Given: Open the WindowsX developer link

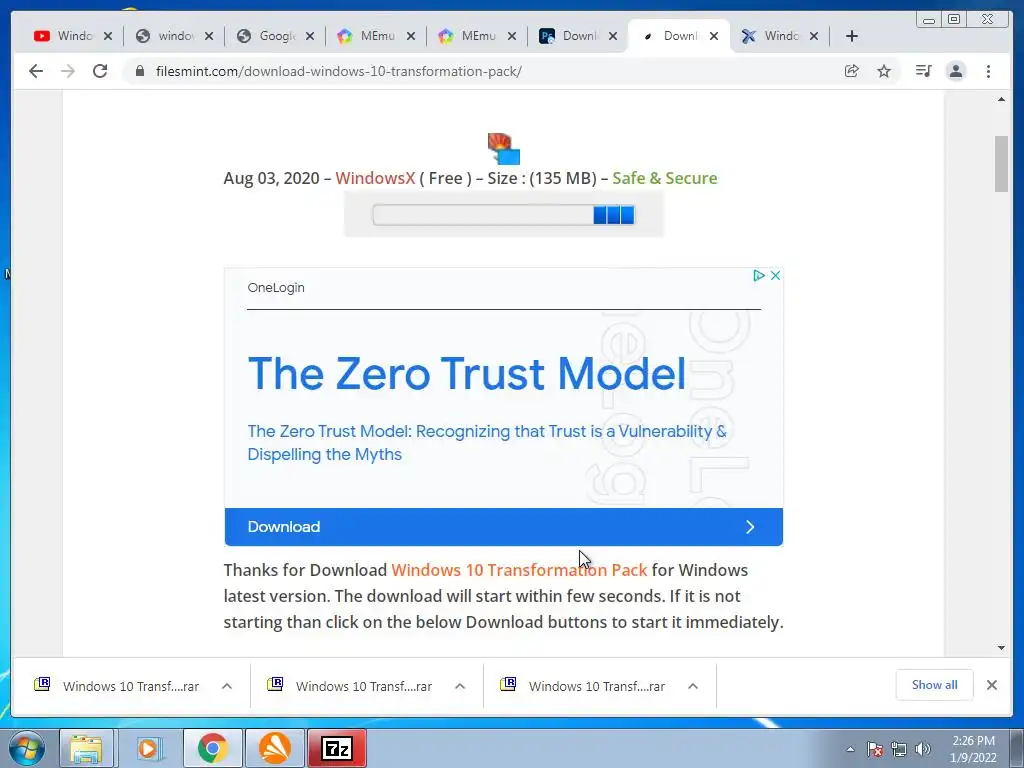Looking at the screenshot, I should click(375, 178).
